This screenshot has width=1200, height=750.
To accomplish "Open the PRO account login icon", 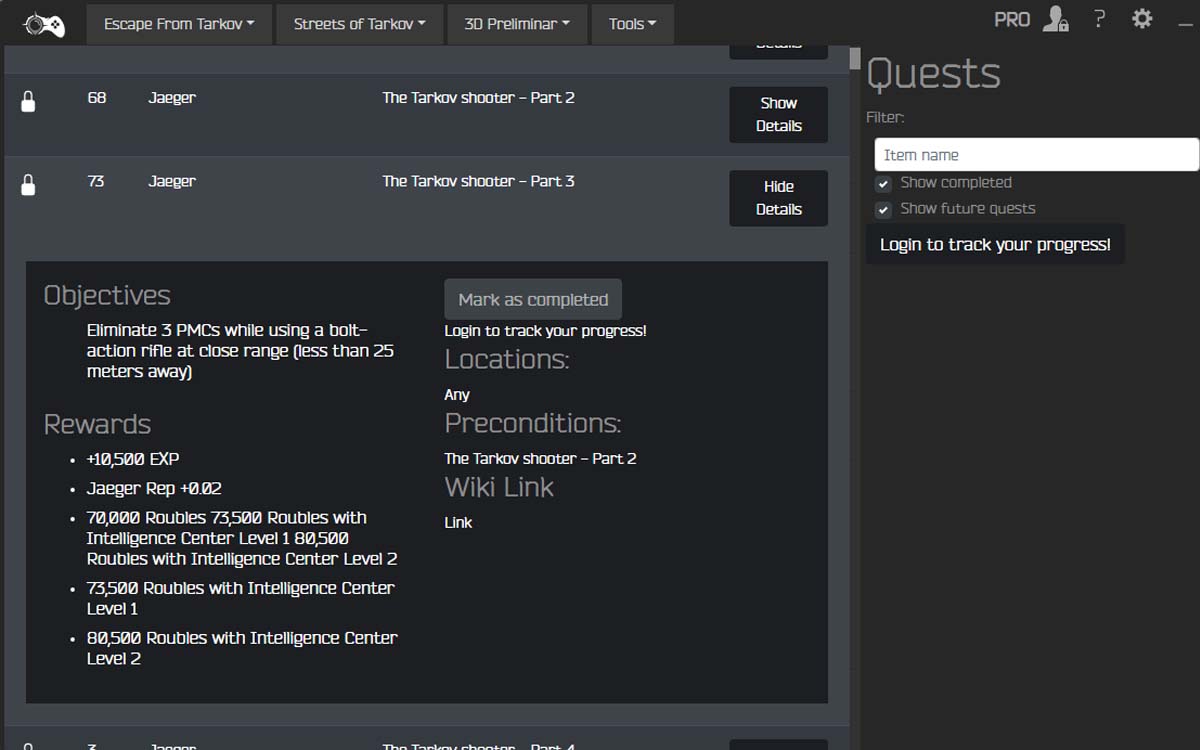I will pos(1055,19).
